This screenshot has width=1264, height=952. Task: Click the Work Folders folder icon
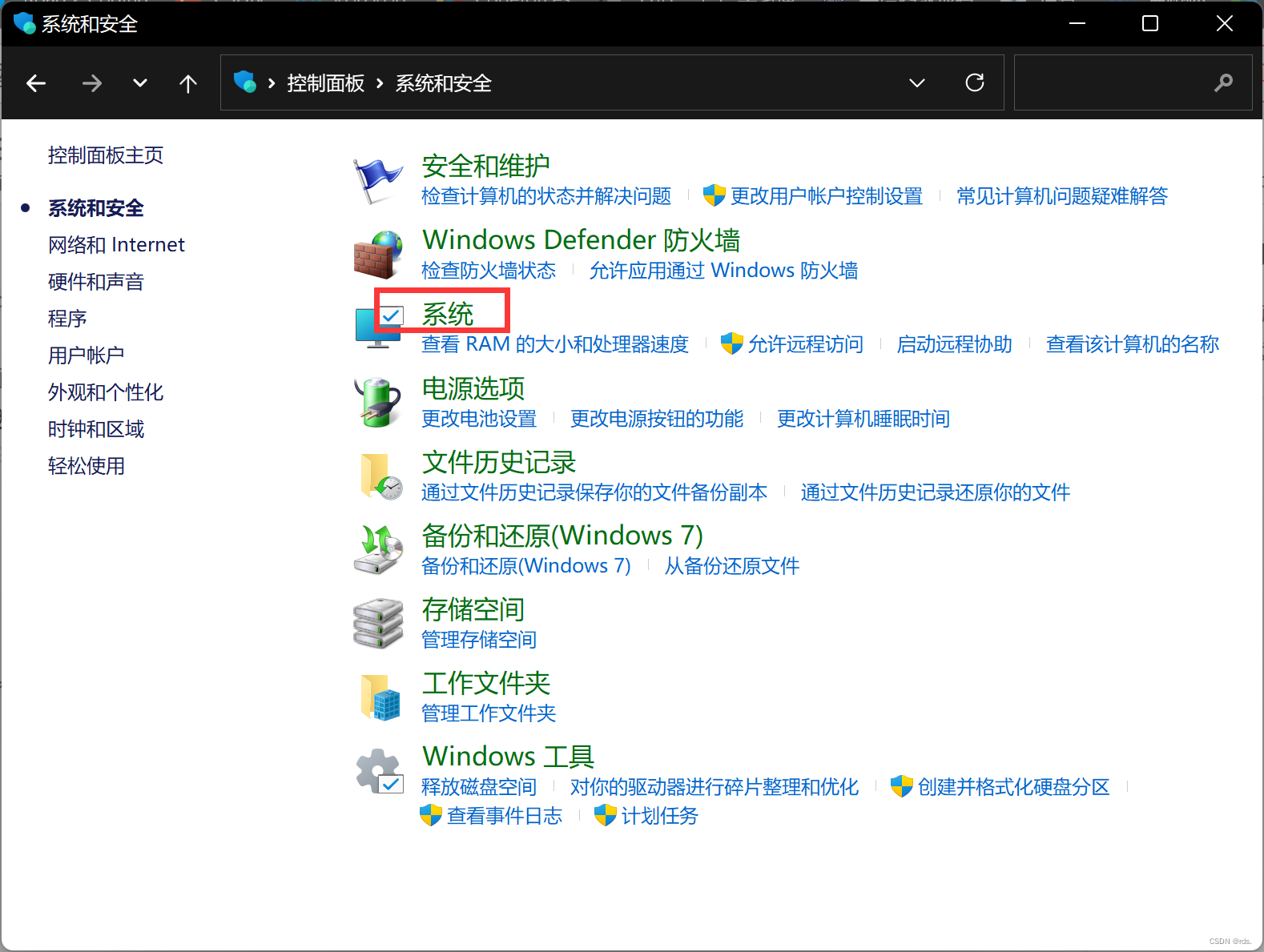(x=380, y=697)
